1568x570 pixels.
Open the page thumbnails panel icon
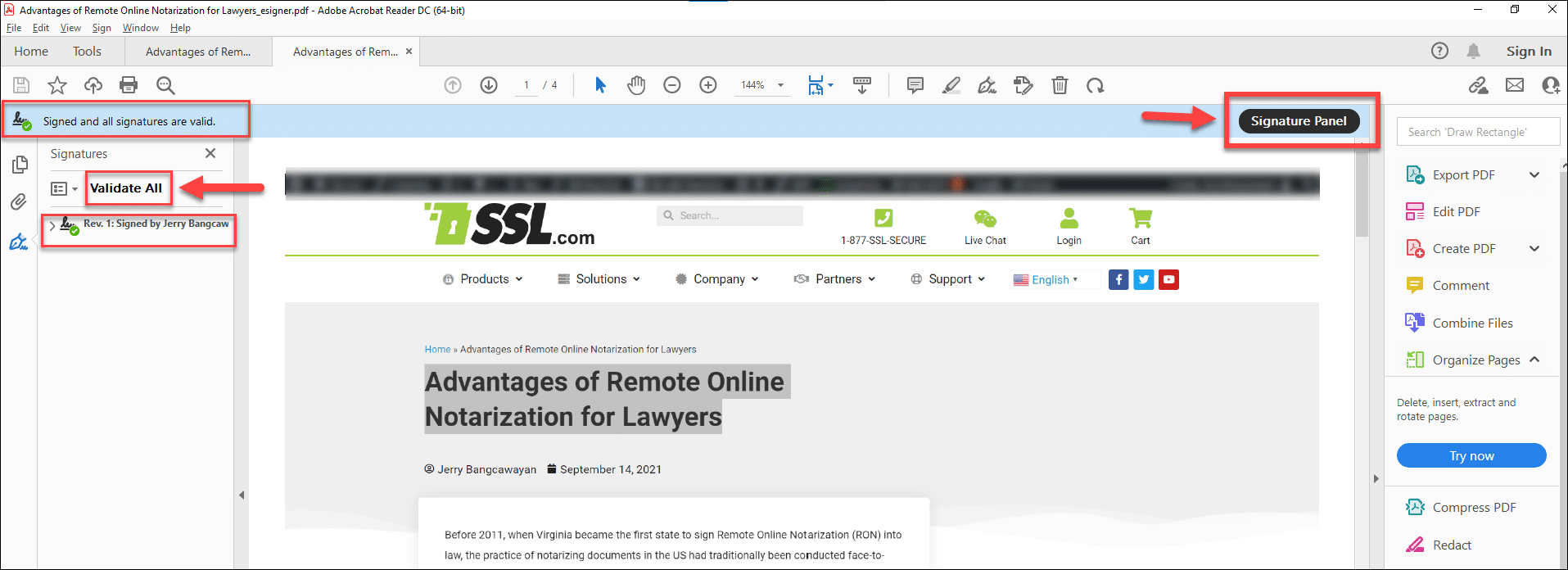tap(20, 165)
